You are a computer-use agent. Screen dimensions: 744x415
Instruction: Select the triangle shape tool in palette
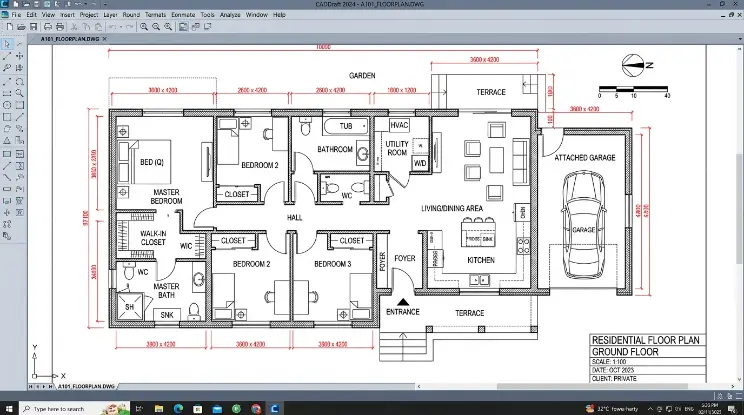[x=7, y=140]
